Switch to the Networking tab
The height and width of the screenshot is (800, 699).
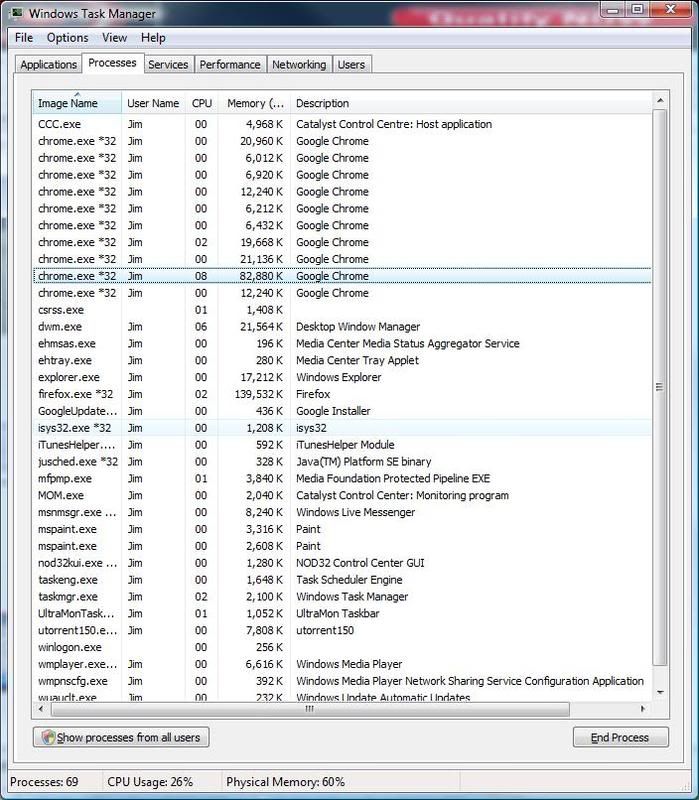pyautogui.click(x=299, y=65)
